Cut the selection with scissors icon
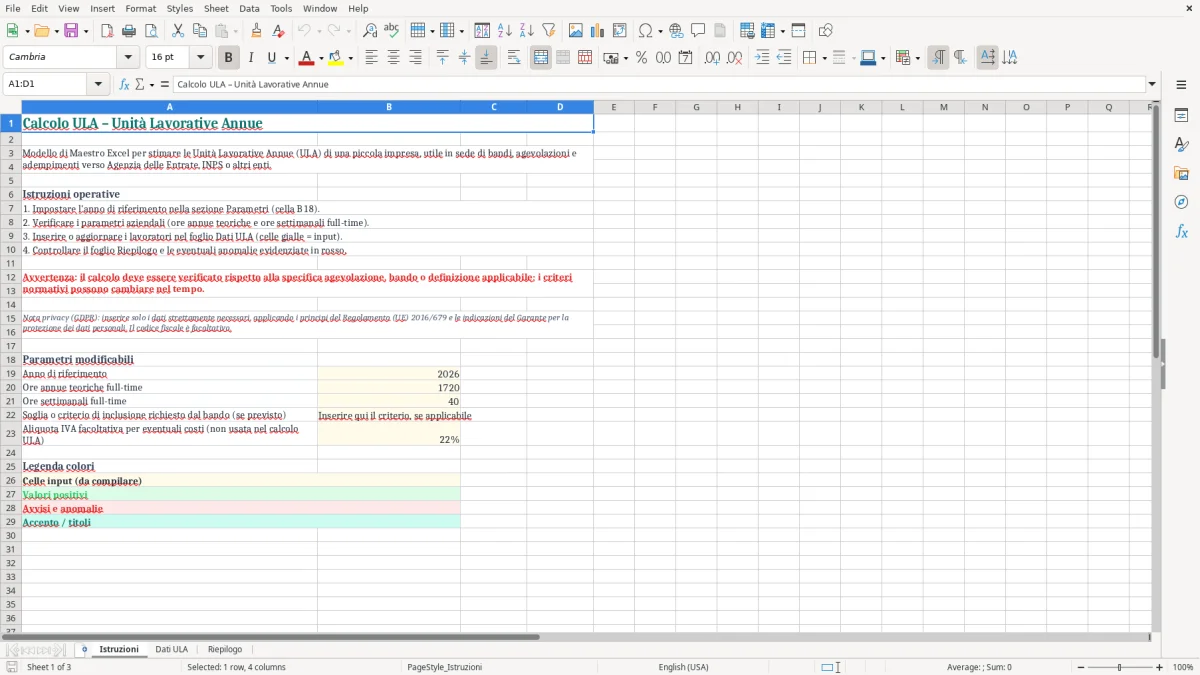 [178, 31]
